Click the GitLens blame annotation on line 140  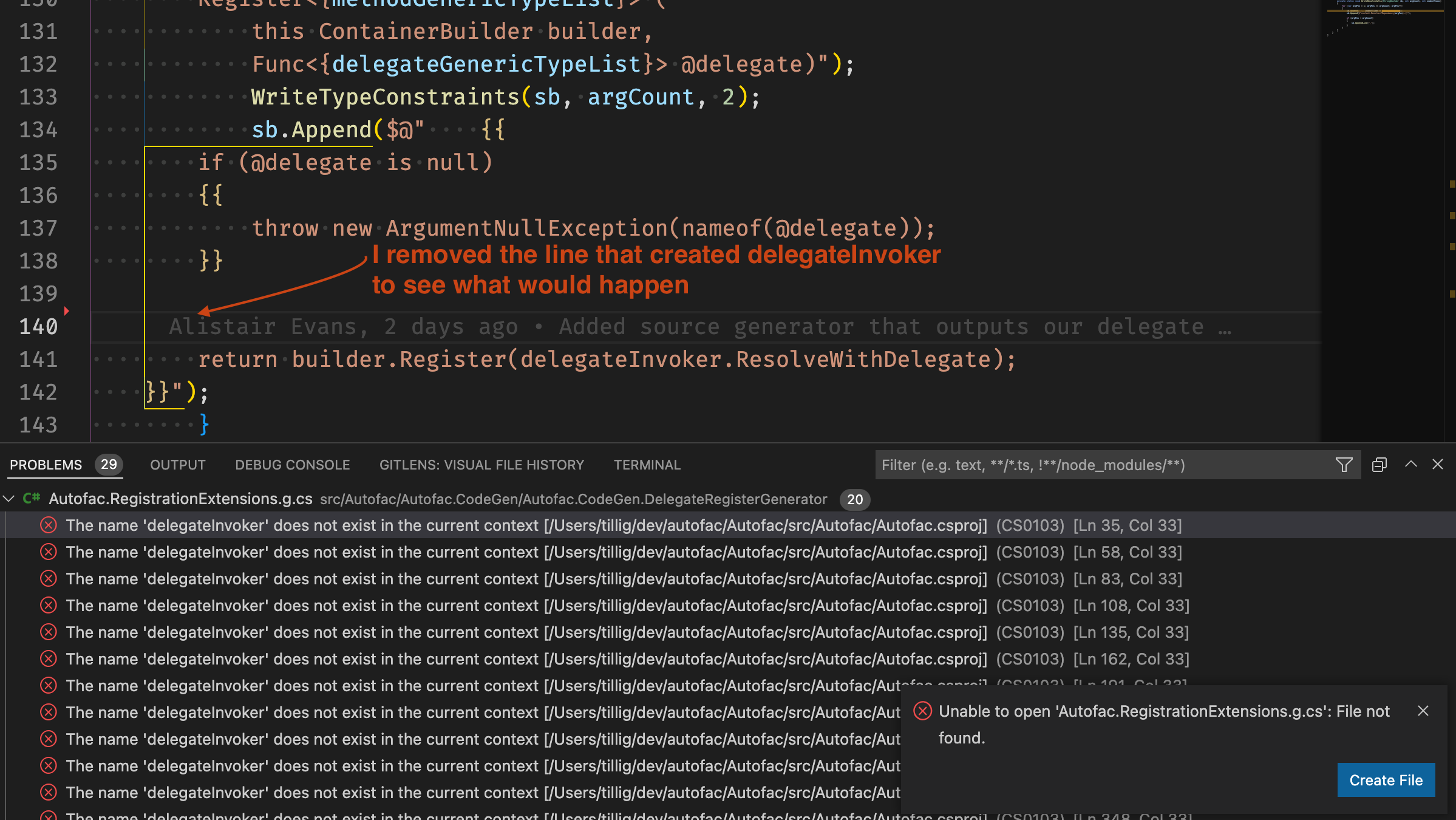(x=698, y=327)
